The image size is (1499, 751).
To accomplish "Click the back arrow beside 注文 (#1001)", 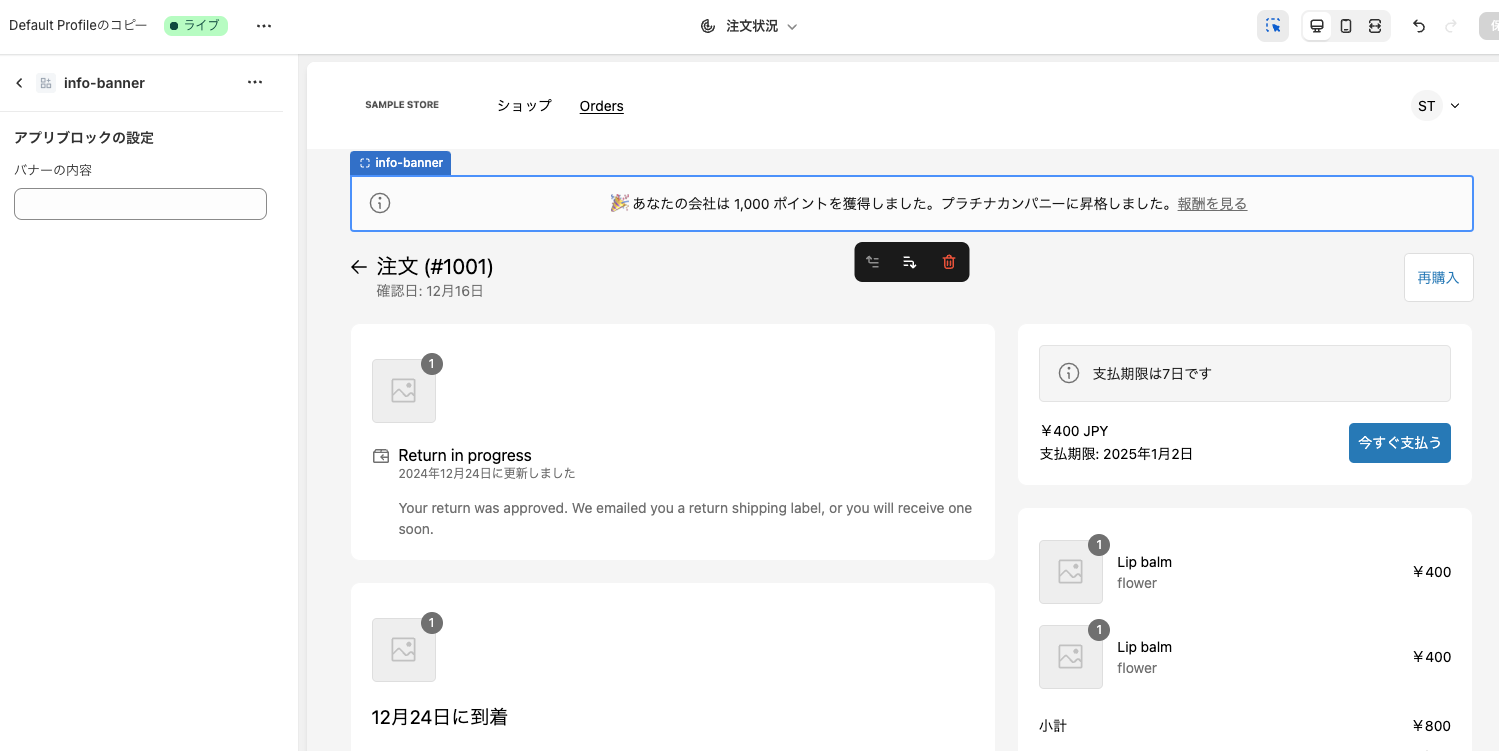I will click(x=359, y=267).
